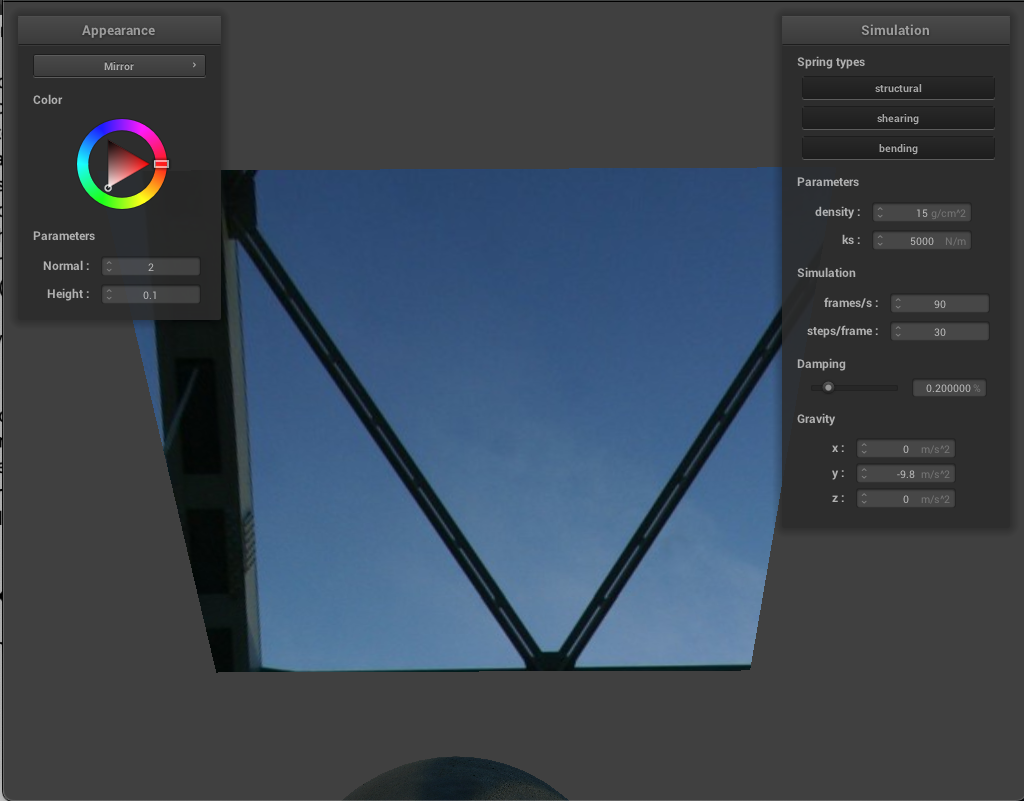The image size is (1024, 801).
Task: Open the Mirror shader dropdown
Action: coord(119,66)
